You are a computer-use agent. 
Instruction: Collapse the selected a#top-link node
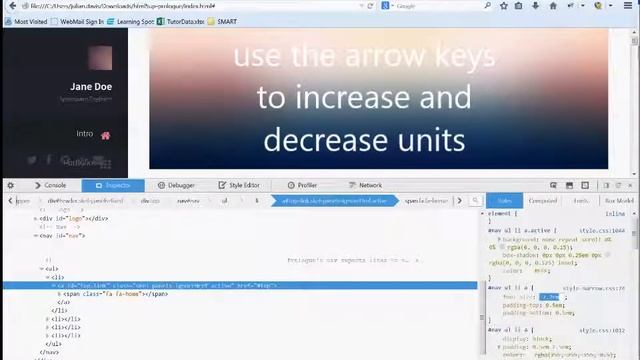click(53, 286)
